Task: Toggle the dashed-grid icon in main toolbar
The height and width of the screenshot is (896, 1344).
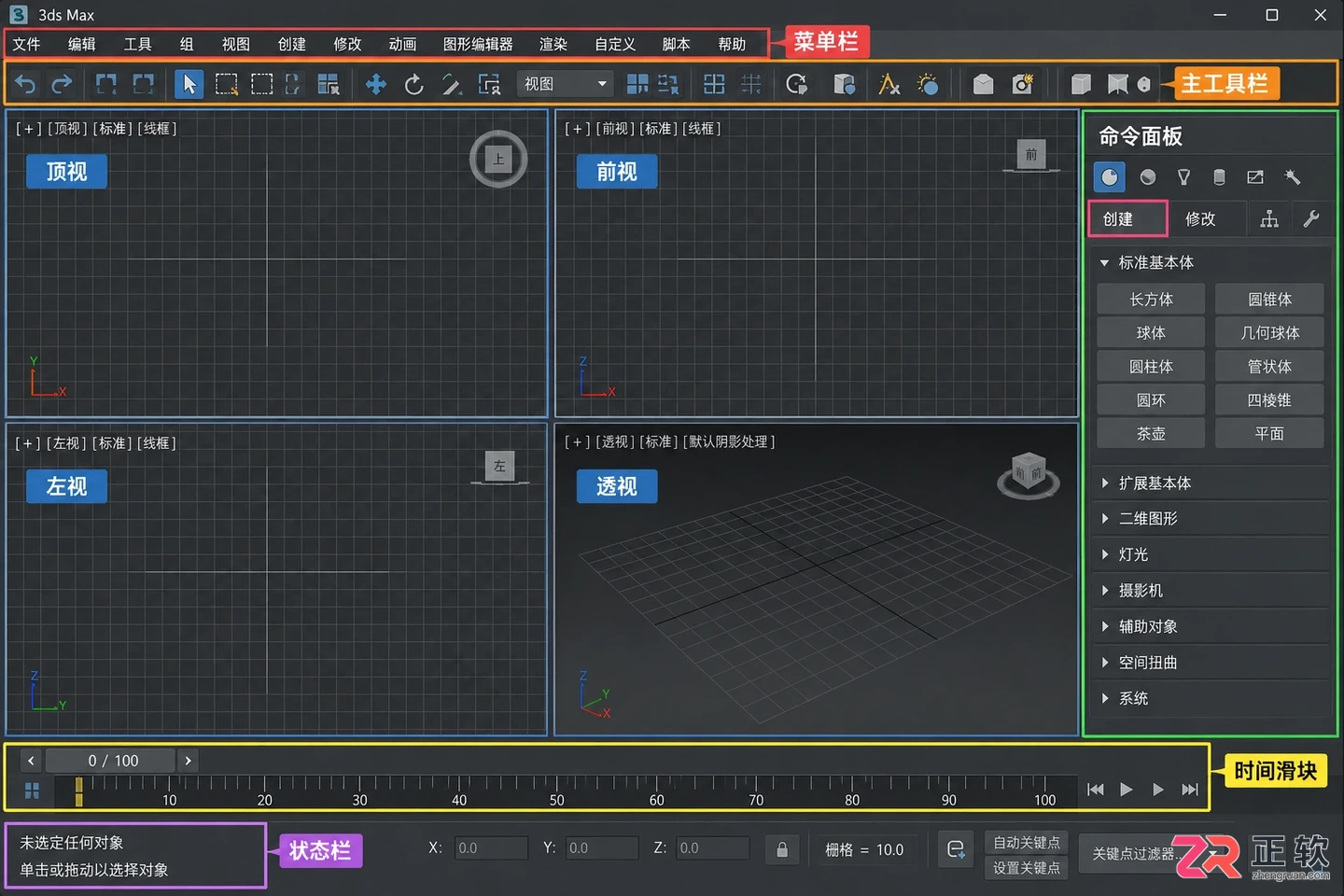Action: coord(751,84)
